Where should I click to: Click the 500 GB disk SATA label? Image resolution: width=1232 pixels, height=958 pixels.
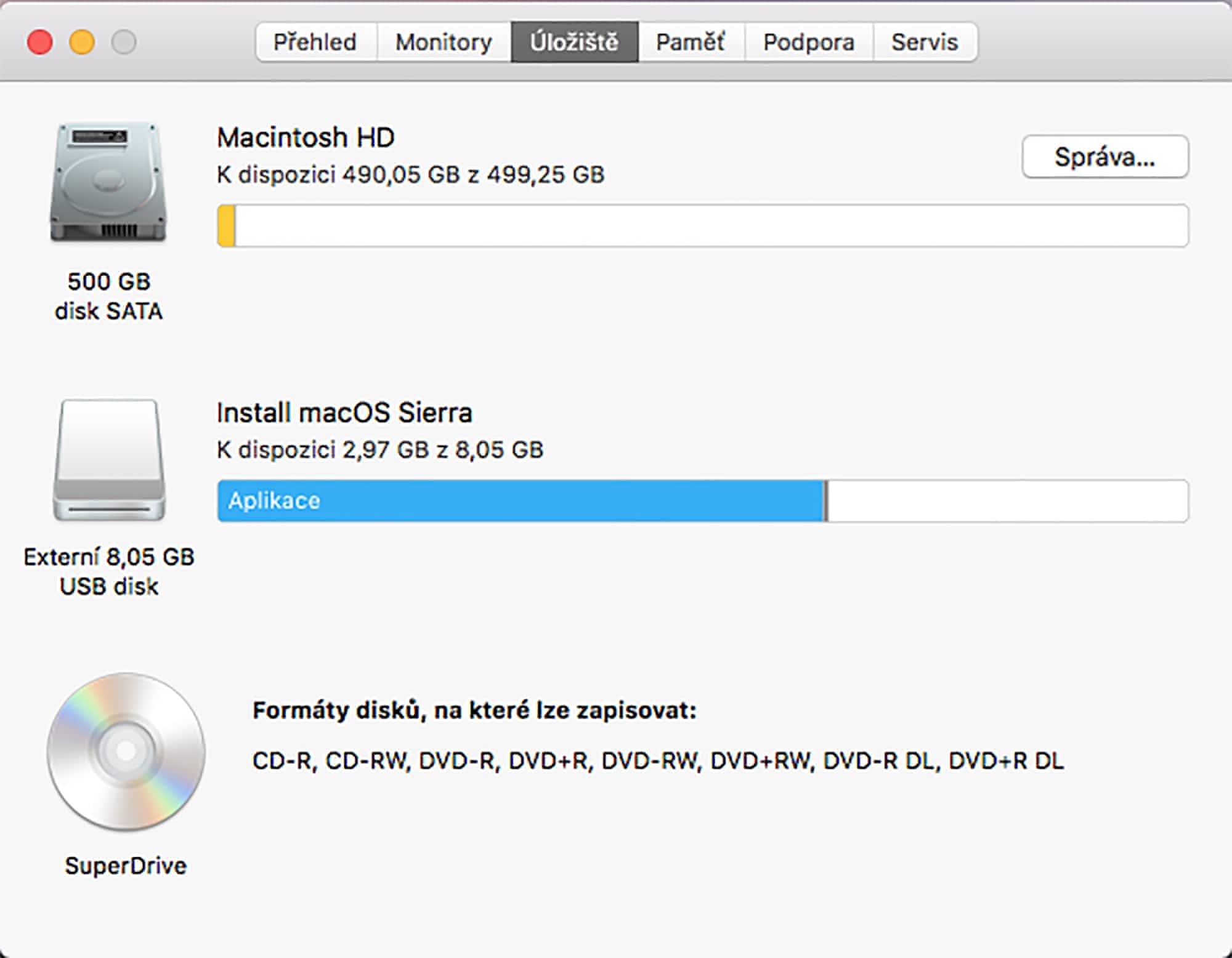pyautogui.click(x=109, y=296)
